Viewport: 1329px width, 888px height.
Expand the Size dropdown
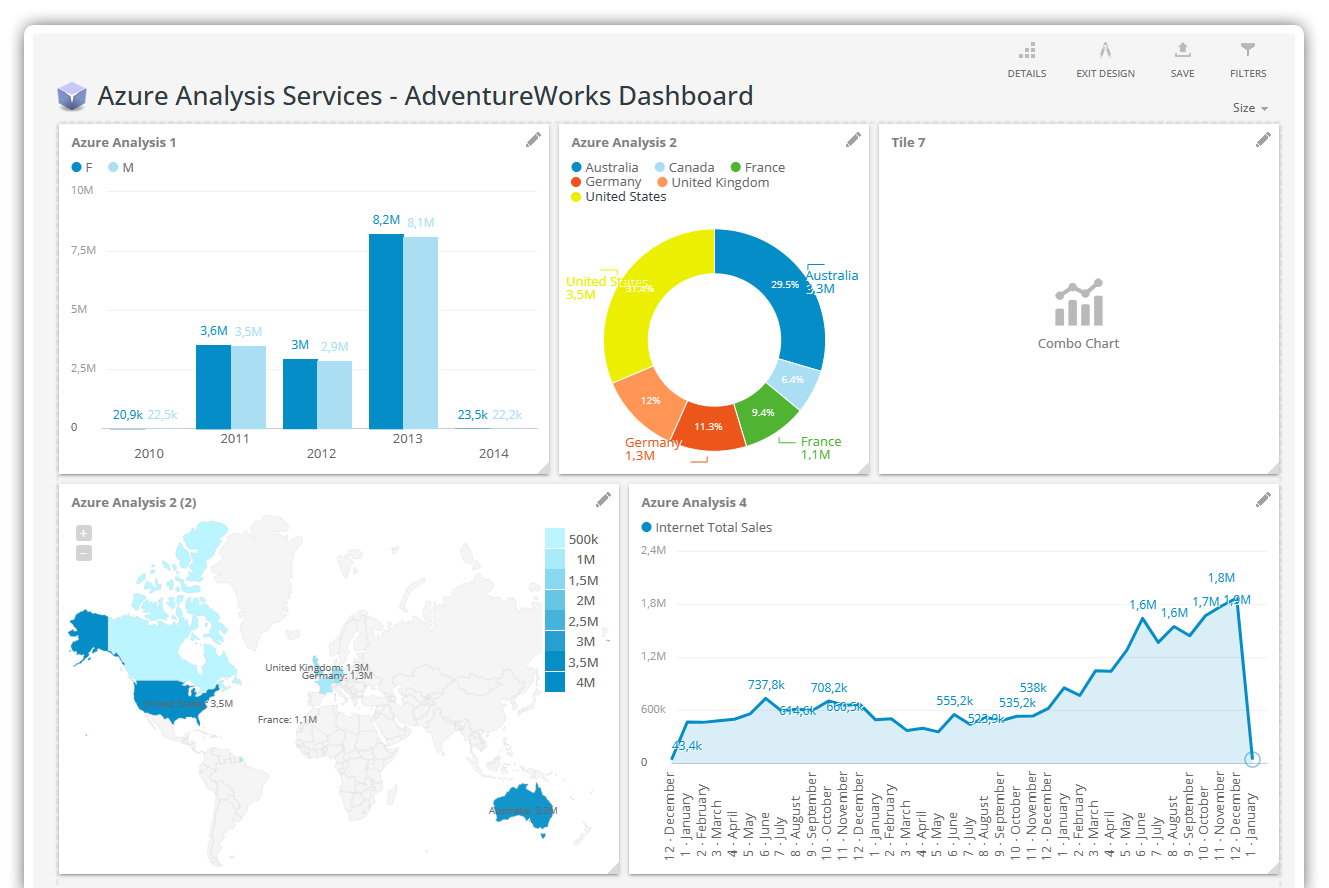point(1250,108)
